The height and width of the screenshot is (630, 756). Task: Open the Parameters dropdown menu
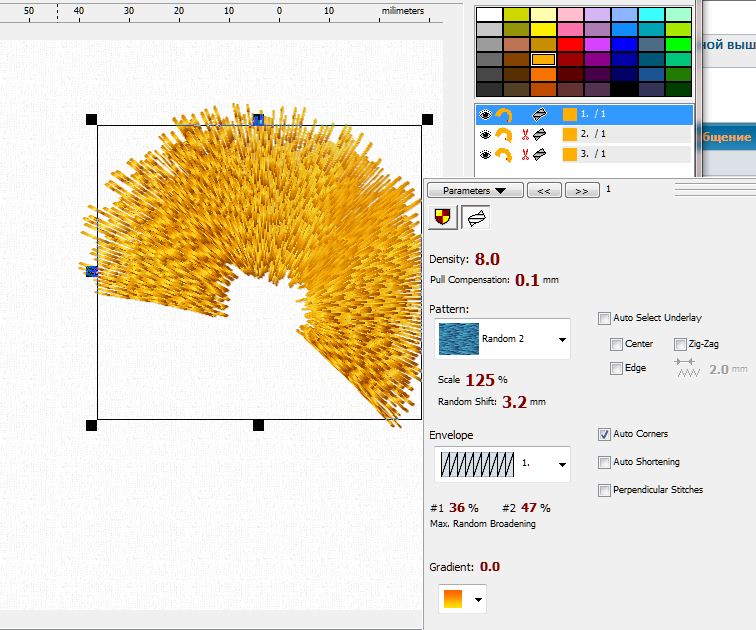pos(475,190)
